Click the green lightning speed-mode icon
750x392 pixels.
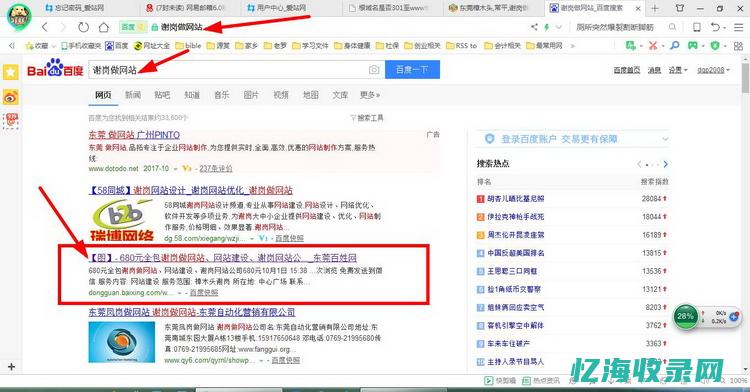click(x=547, y=27)
